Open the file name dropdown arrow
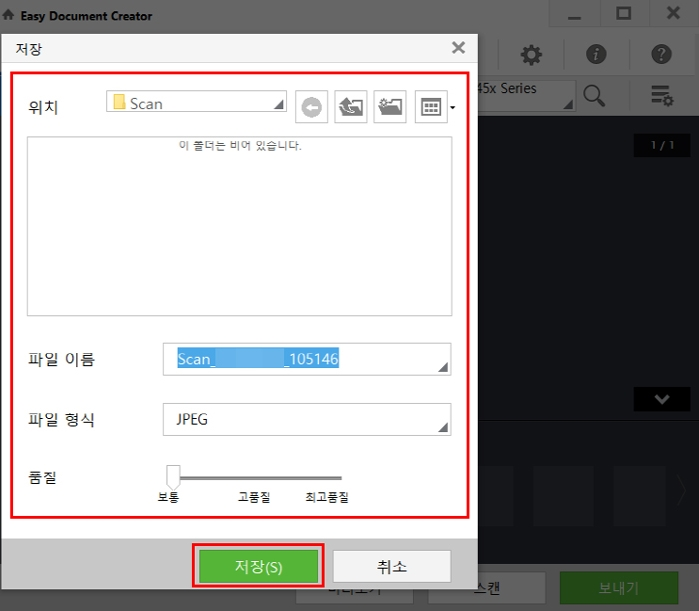The height and width of the screenshot is (611, 699). (x=443, y=367)
